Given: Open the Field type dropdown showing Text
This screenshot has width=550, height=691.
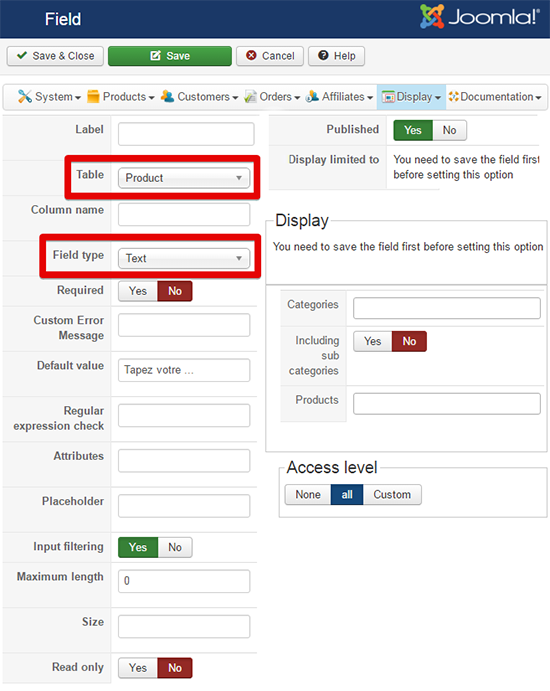Looking at the screenshot, I should 184,258.
